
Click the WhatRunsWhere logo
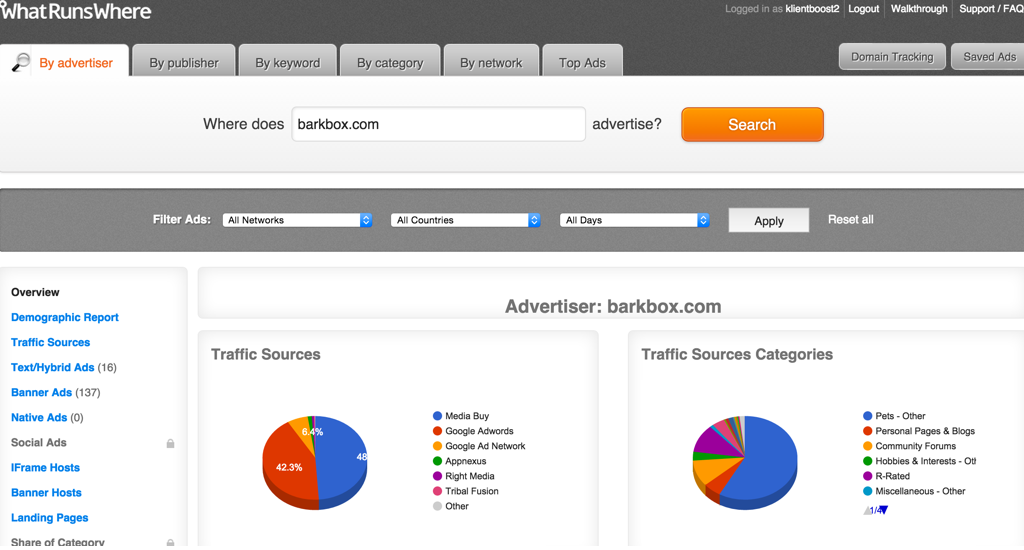(76, 10)
